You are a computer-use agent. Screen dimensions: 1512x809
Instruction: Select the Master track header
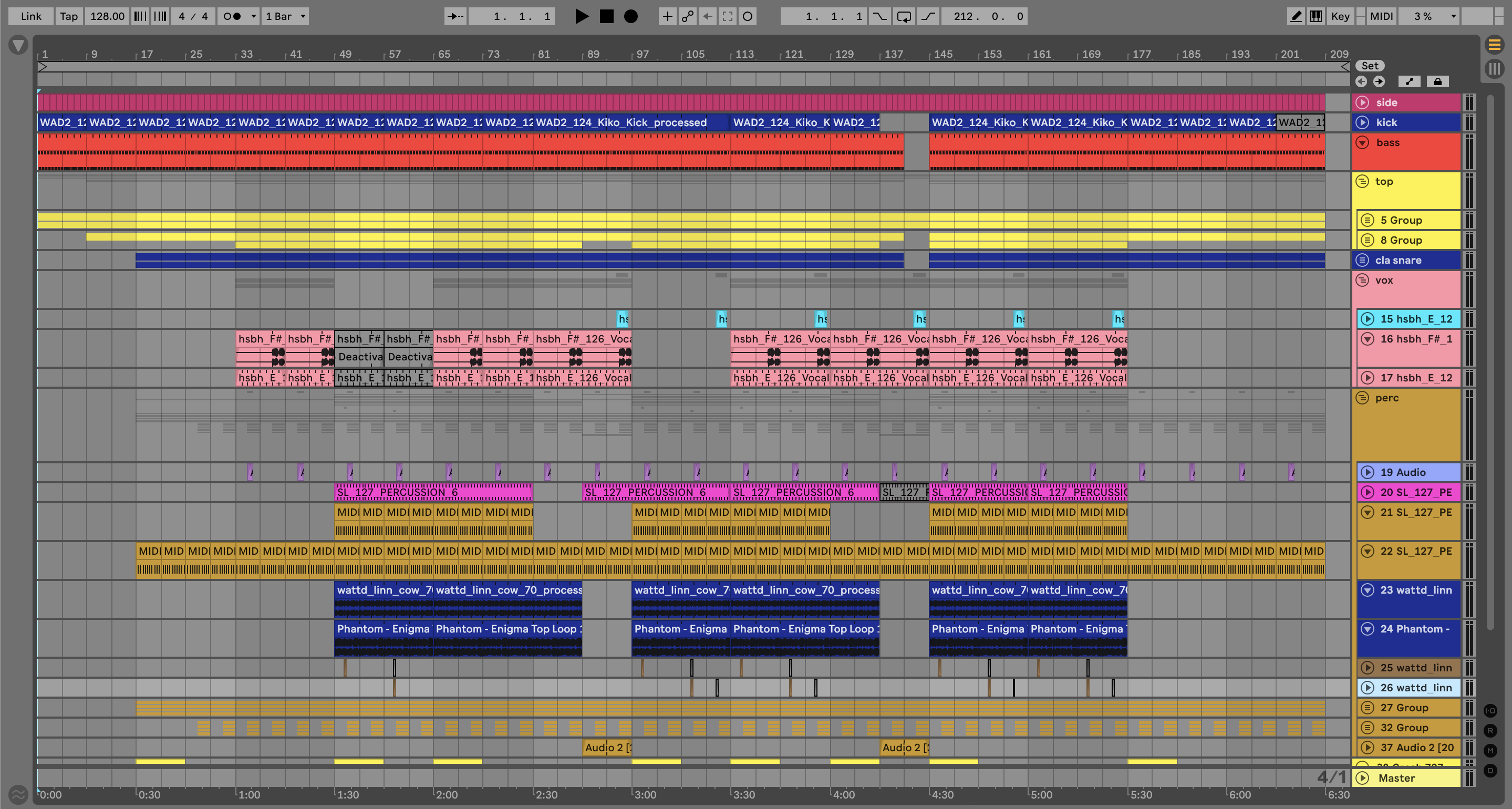[1409, 778]
